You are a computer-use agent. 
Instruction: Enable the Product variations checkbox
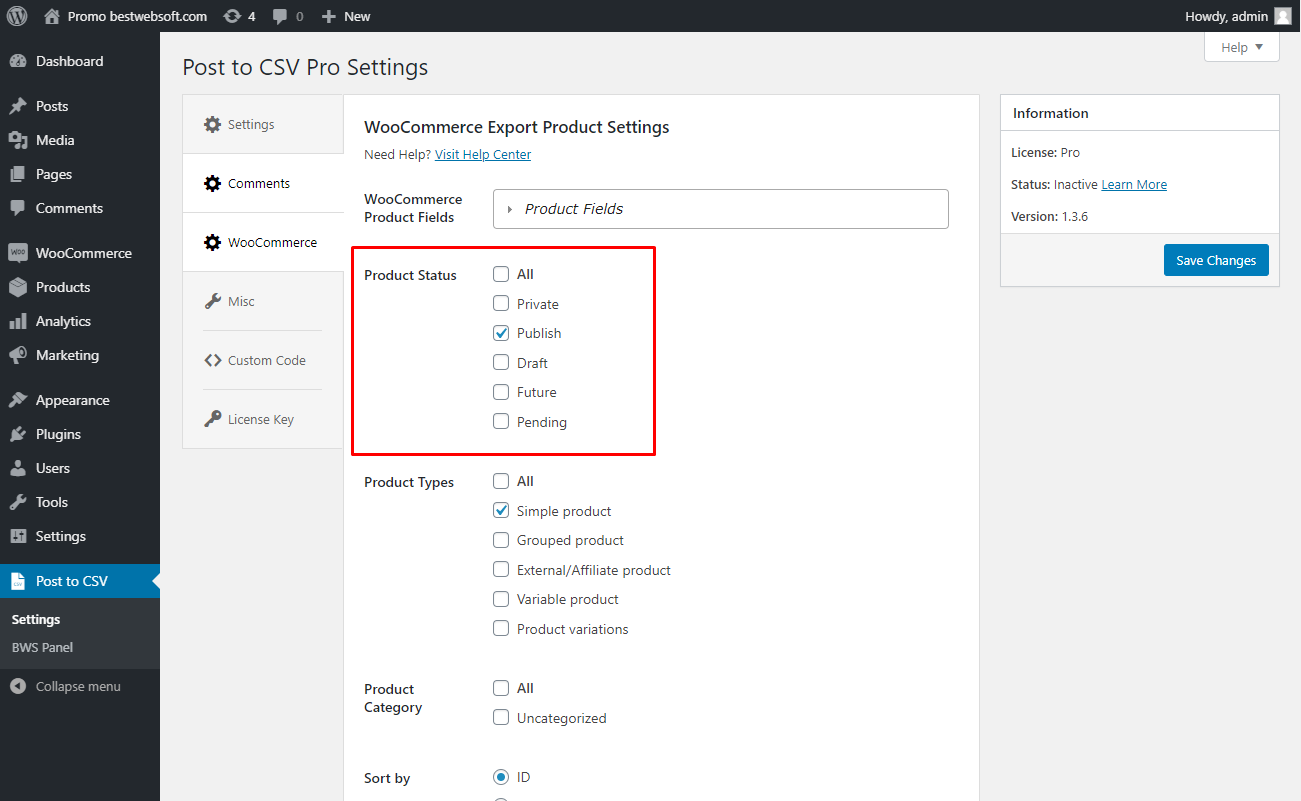(501, 629)
